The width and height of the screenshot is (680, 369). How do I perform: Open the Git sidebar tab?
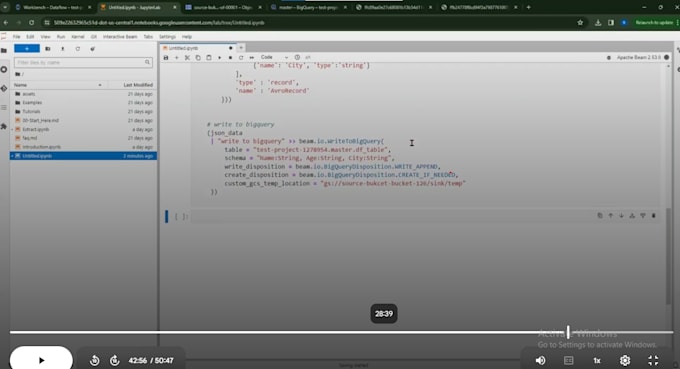4,88
